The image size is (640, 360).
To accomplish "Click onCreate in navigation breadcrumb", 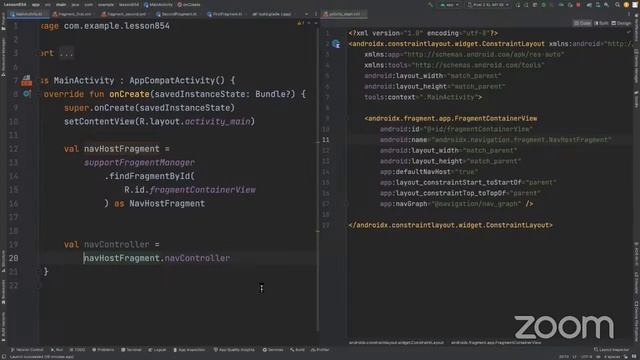I will (x=189, y=4).
